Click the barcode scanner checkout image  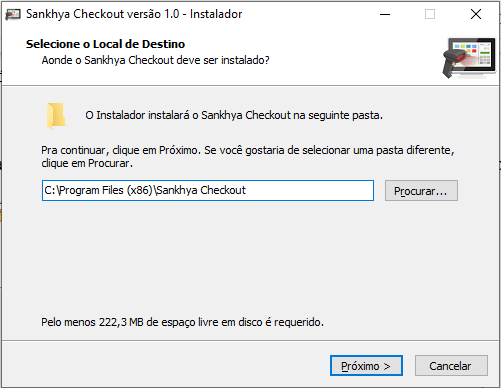[469, 58]
